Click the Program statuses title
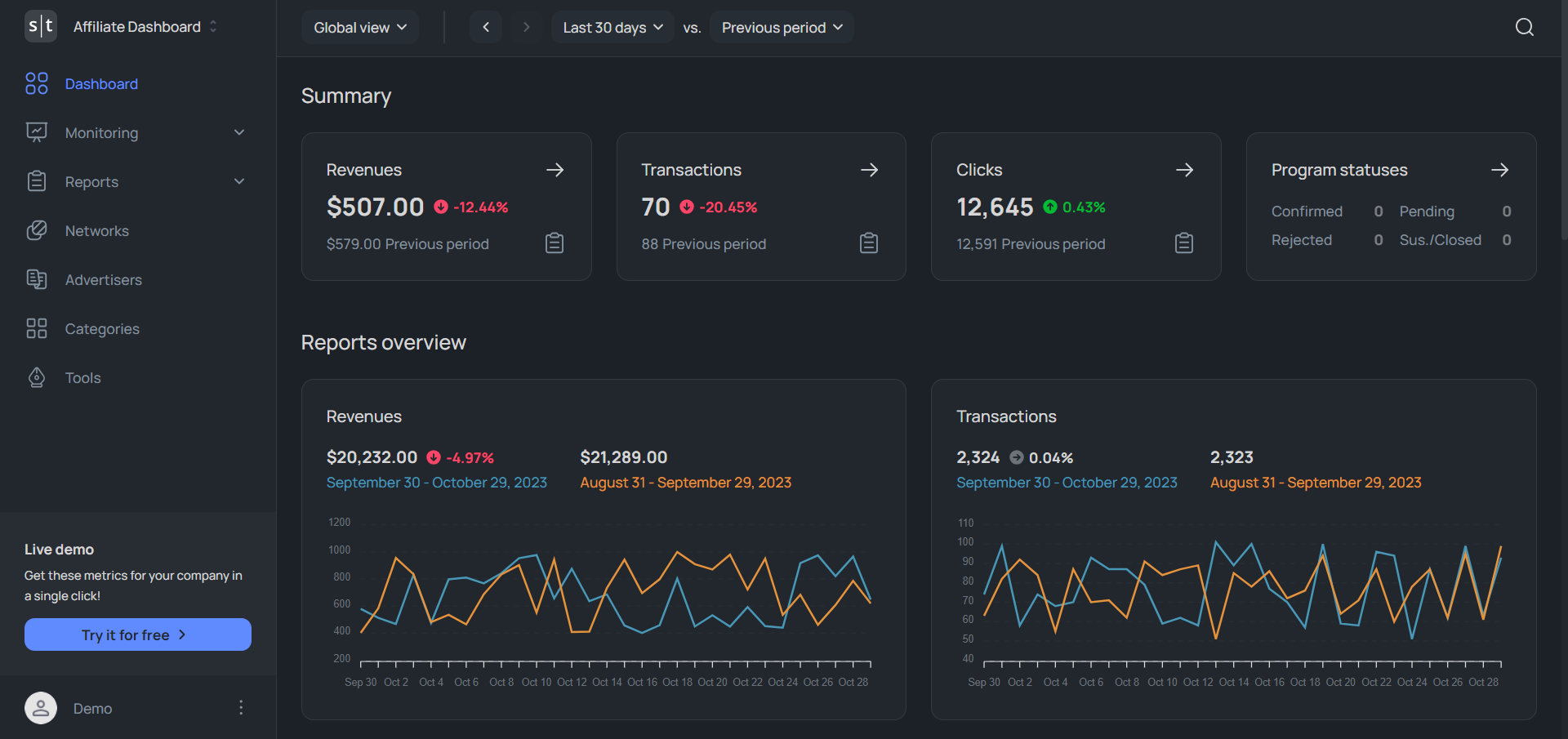This screenshot has width=1568, height=739. [1339, 170]
